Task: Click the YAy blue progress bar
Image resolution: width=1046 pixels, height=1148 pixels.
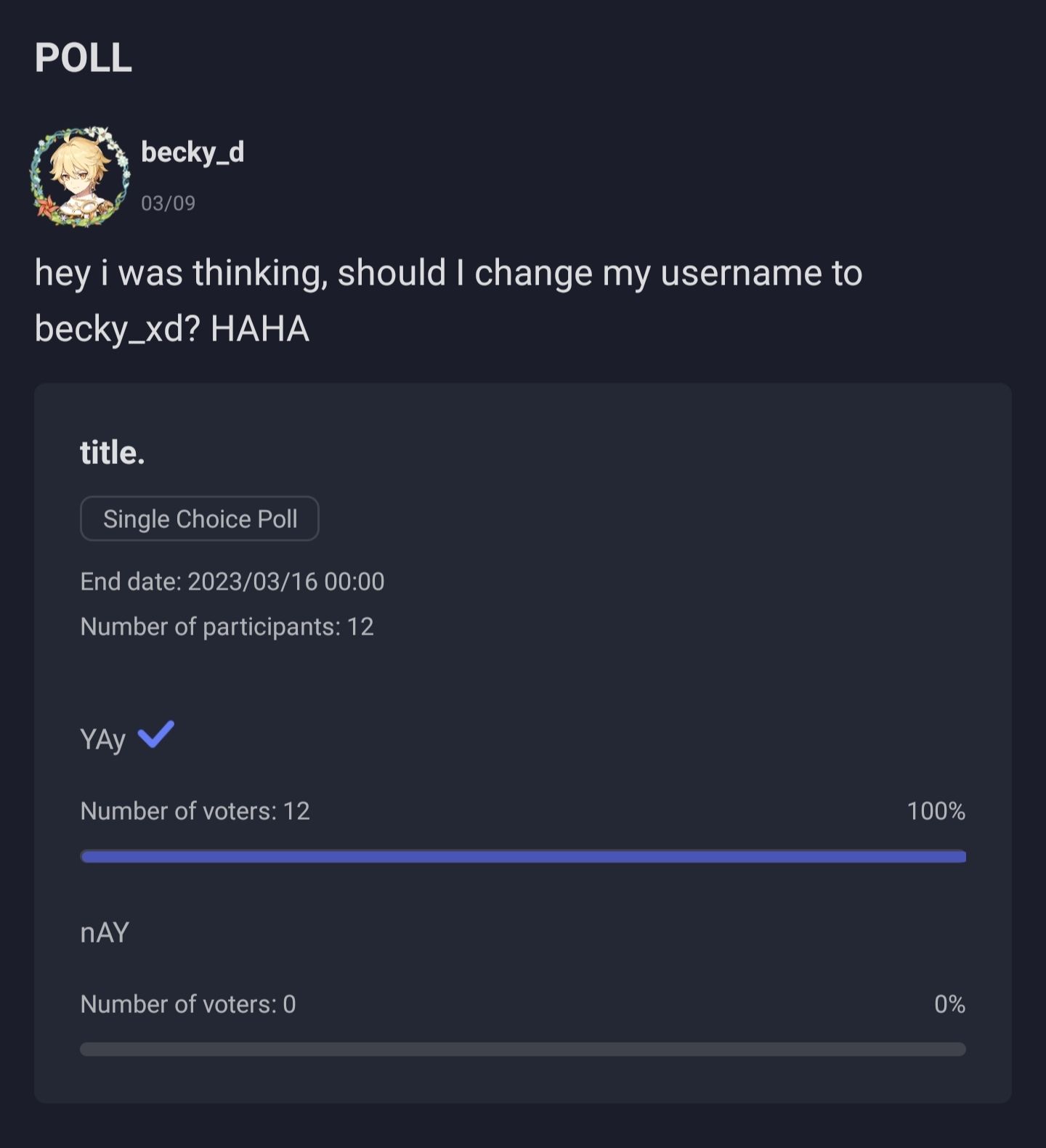Action: (523, 857)
